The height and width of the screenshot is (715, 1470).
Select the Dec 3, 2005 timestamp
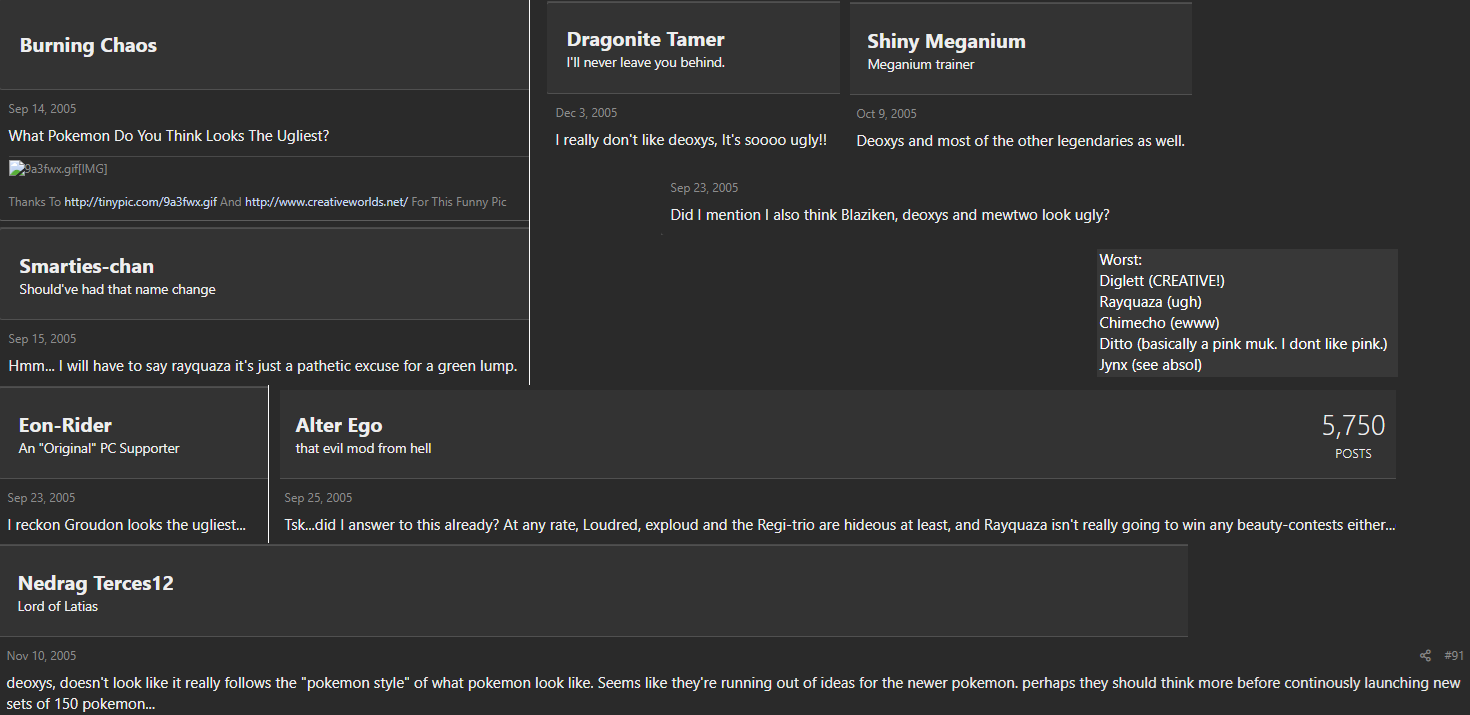[x=587, y=113]
